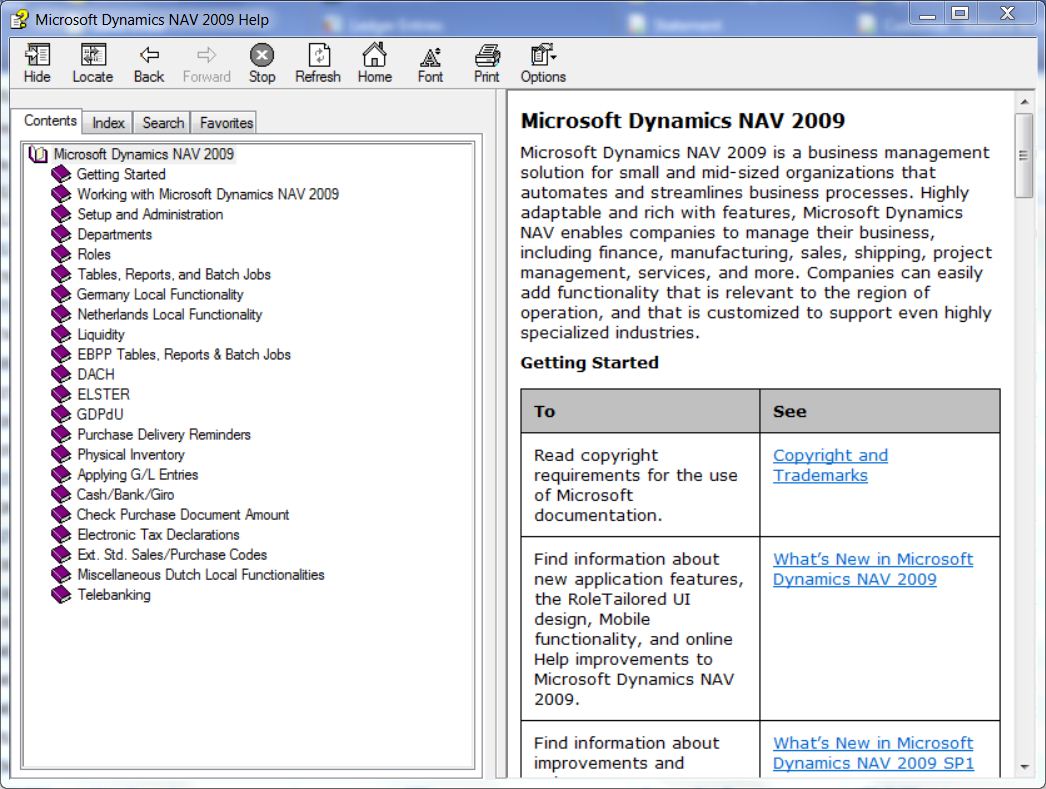Select Germany Local Functionality topic
This screenshot has height=789, width=1046.
click(160, 295)
